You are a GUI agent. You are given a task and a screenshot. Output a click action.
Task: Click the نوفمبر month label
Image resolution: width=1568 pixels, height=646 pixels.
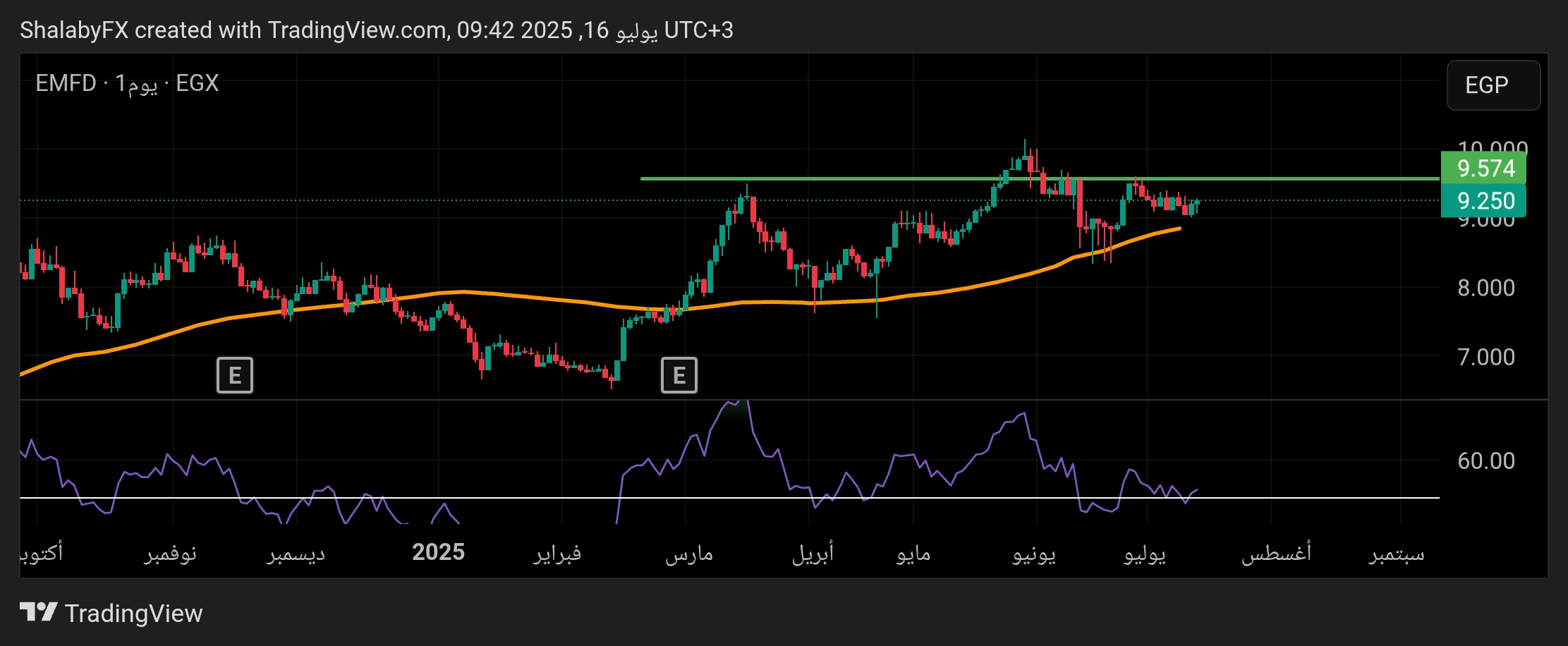(171, 553)
